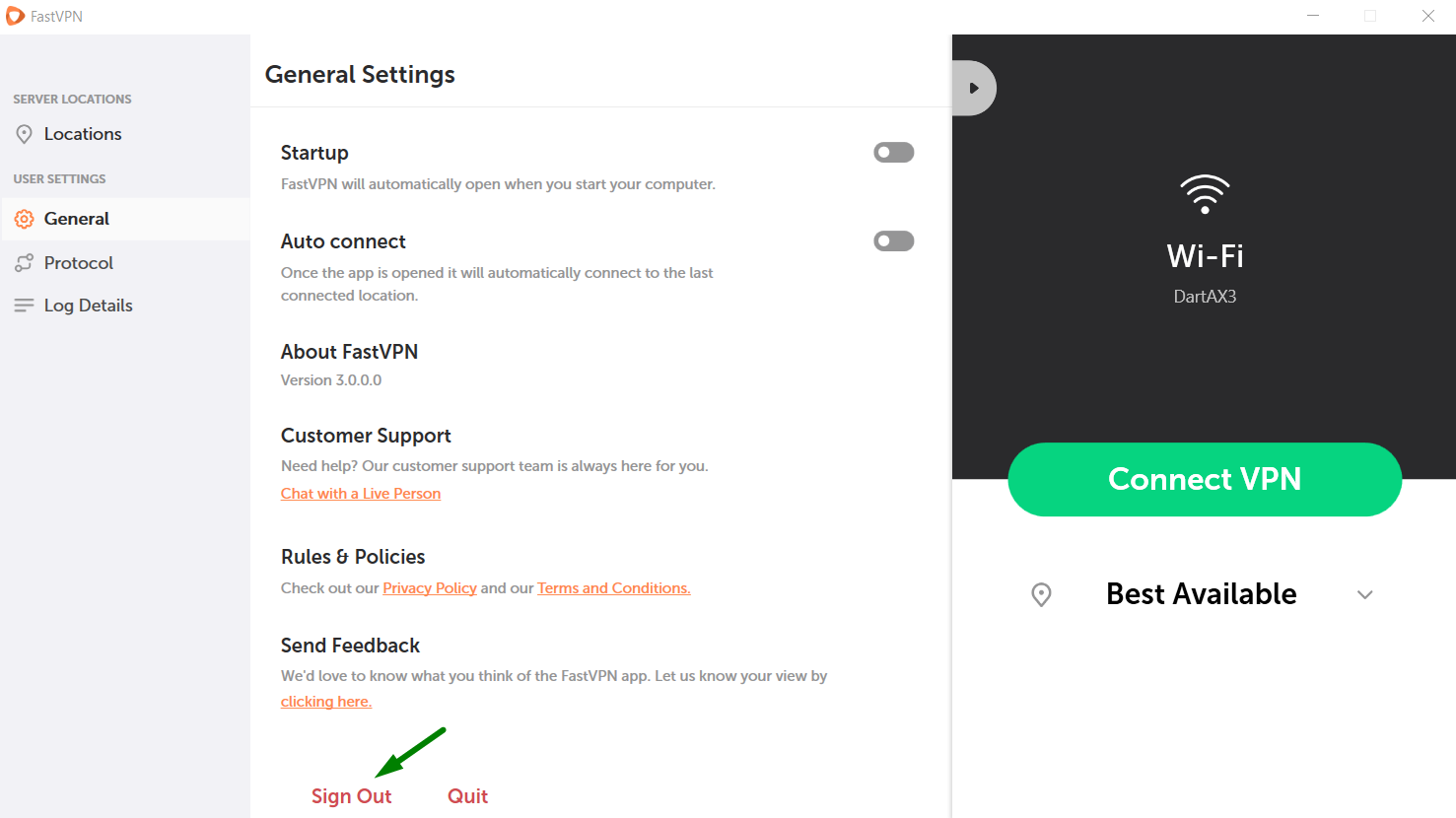
Task: Click the Connect VPN button
Action: point(1205,479)
